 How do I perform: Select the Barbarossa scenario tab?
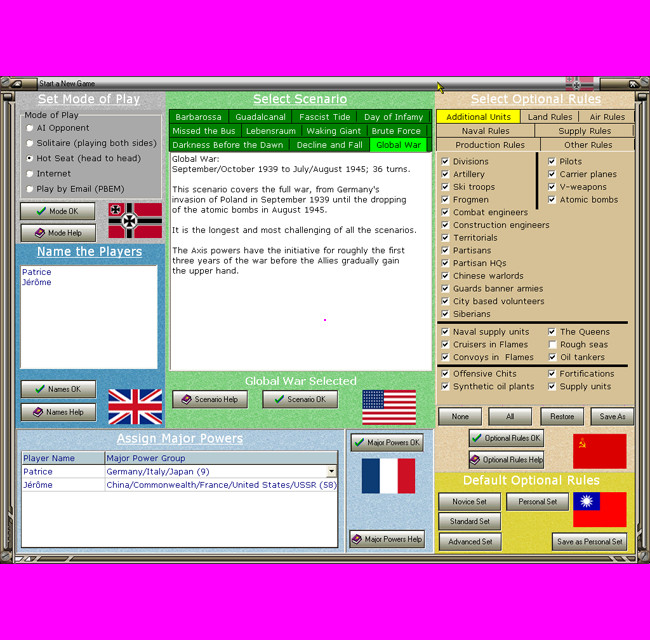coord(198,117)
